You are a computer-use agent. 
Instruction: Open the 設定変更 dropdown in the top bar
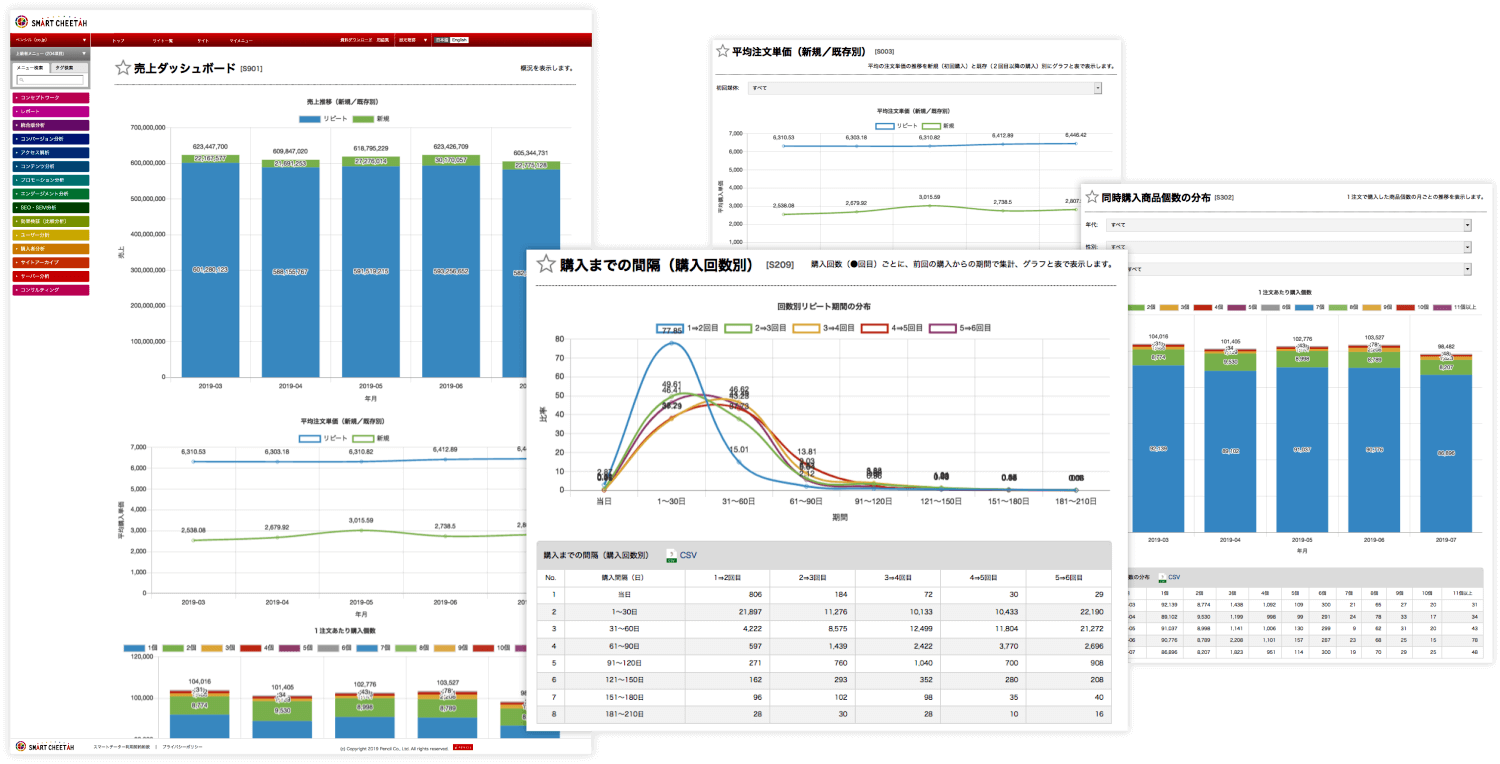[413, 40]
